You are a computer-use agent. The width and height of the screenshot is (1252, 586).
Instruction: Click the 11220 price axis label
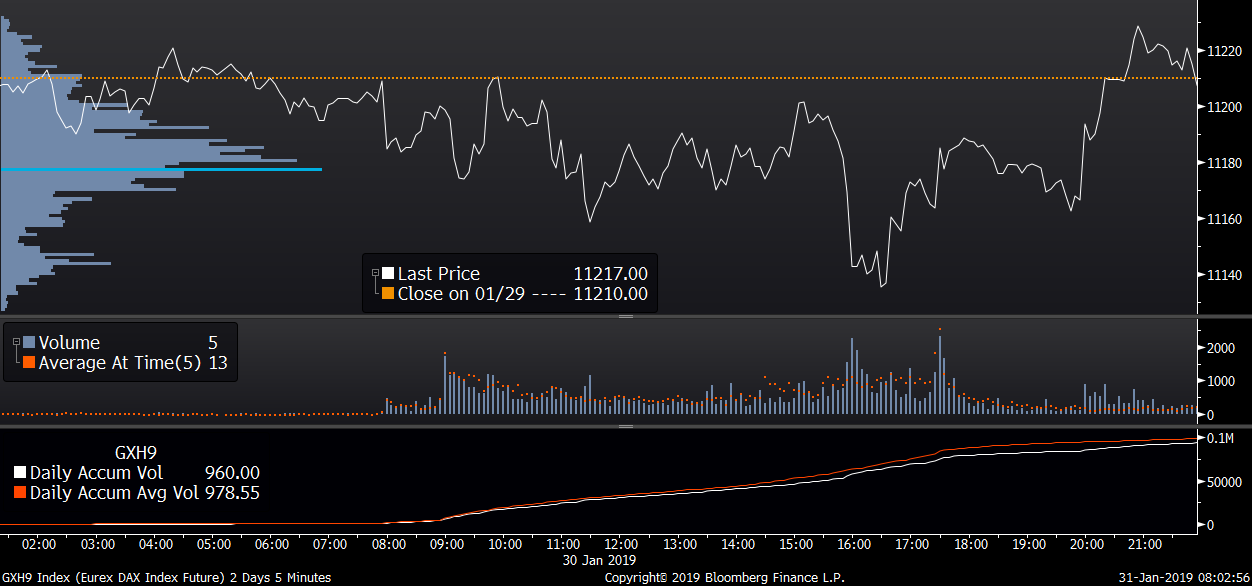pyautogui.click(x=1224, y=51)
